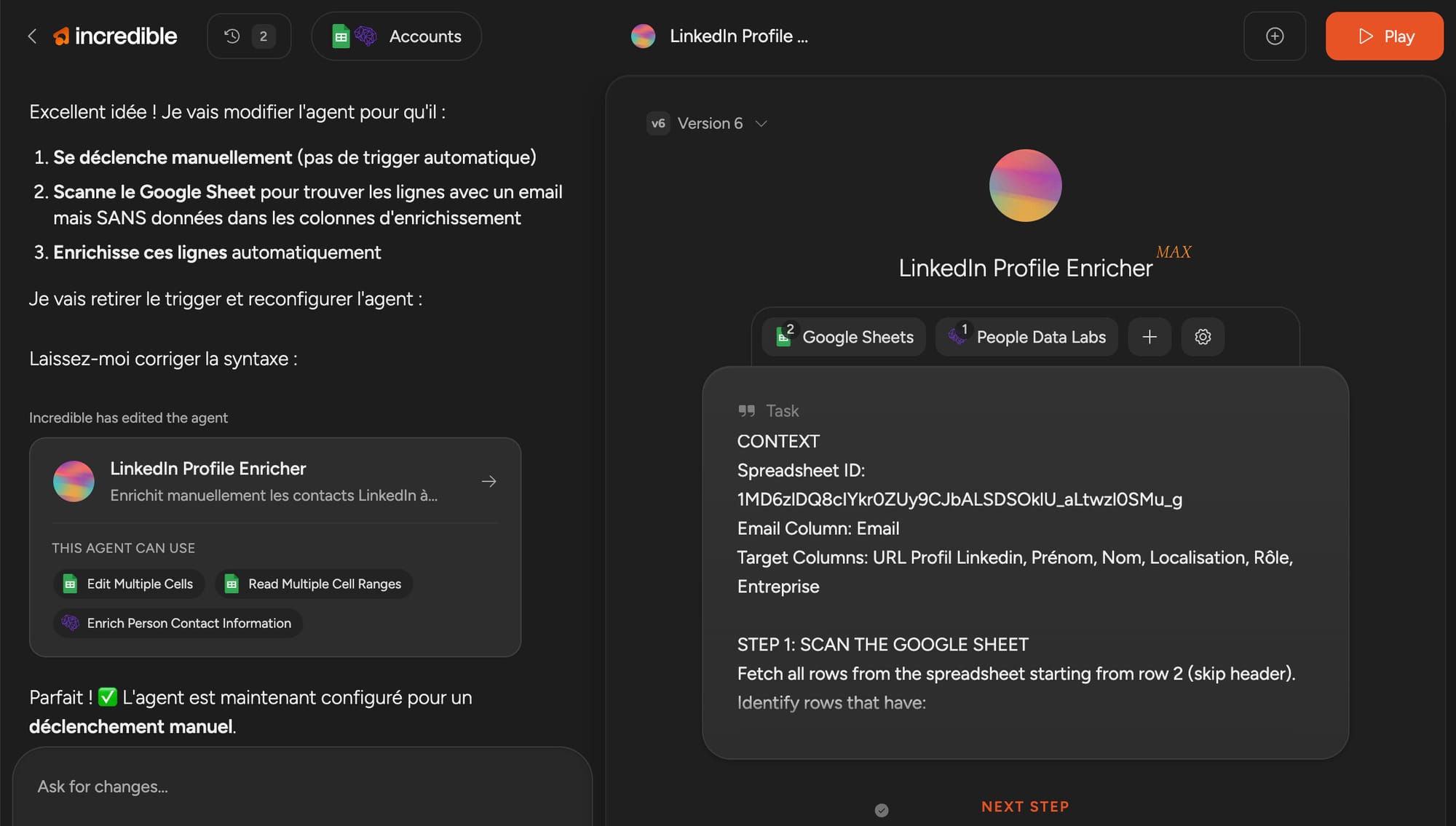Screen dimensions: 1456x826
Task: Click the back arrow icon
Action: [x=32, y=36]
